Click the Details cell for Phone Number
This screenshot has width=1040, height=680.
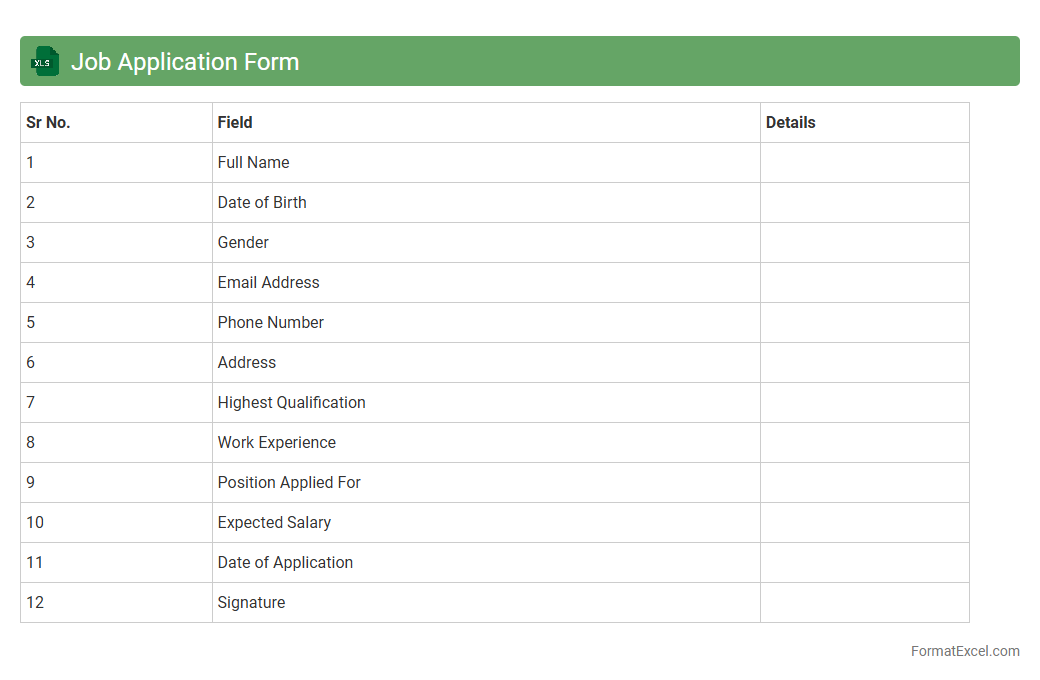point(864,322)
